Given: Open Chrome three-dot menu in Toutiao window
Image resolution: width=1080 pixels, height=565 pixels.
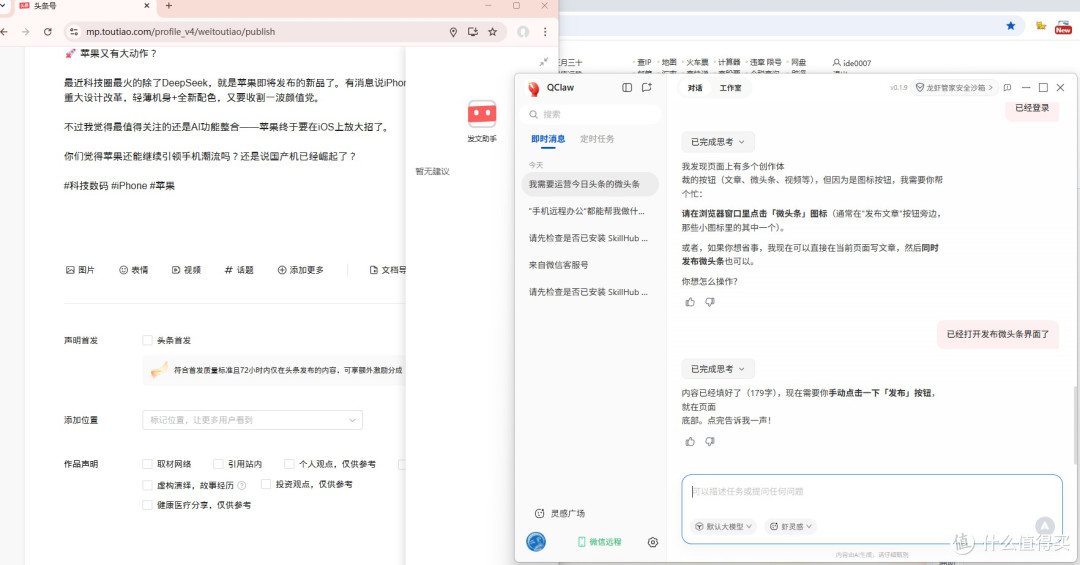Looking at the screenshot, I should pyautogui.click(x=545, y=32).
